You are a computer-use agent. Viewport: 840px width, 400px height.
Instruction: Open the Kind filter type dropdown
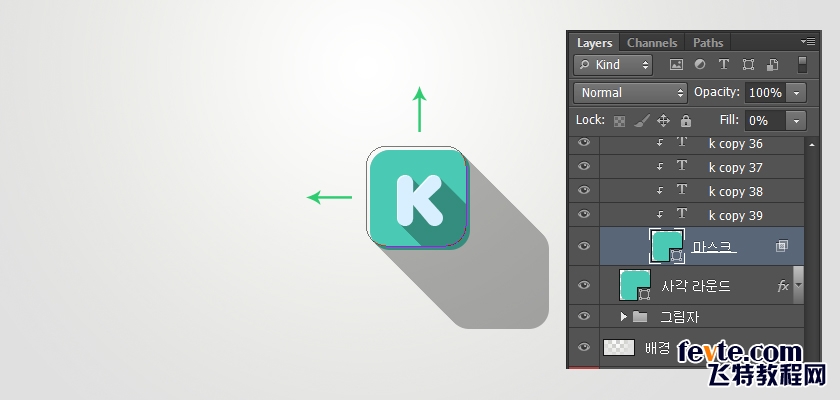(x=613, y=65)
